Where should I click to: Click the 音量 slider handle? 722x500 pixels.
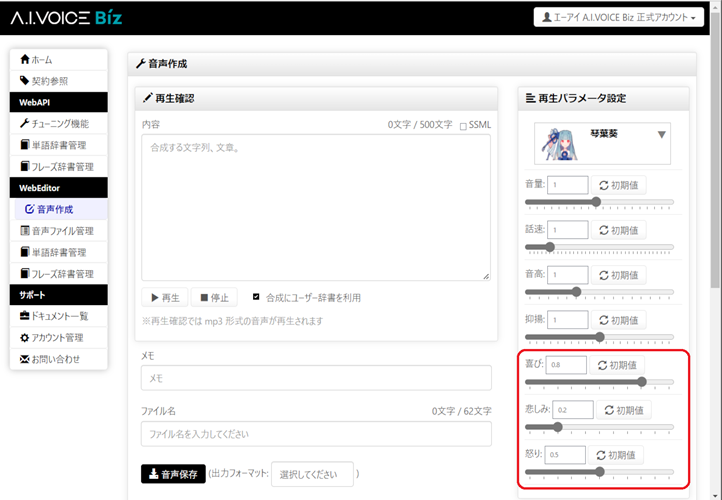(596, 202)
